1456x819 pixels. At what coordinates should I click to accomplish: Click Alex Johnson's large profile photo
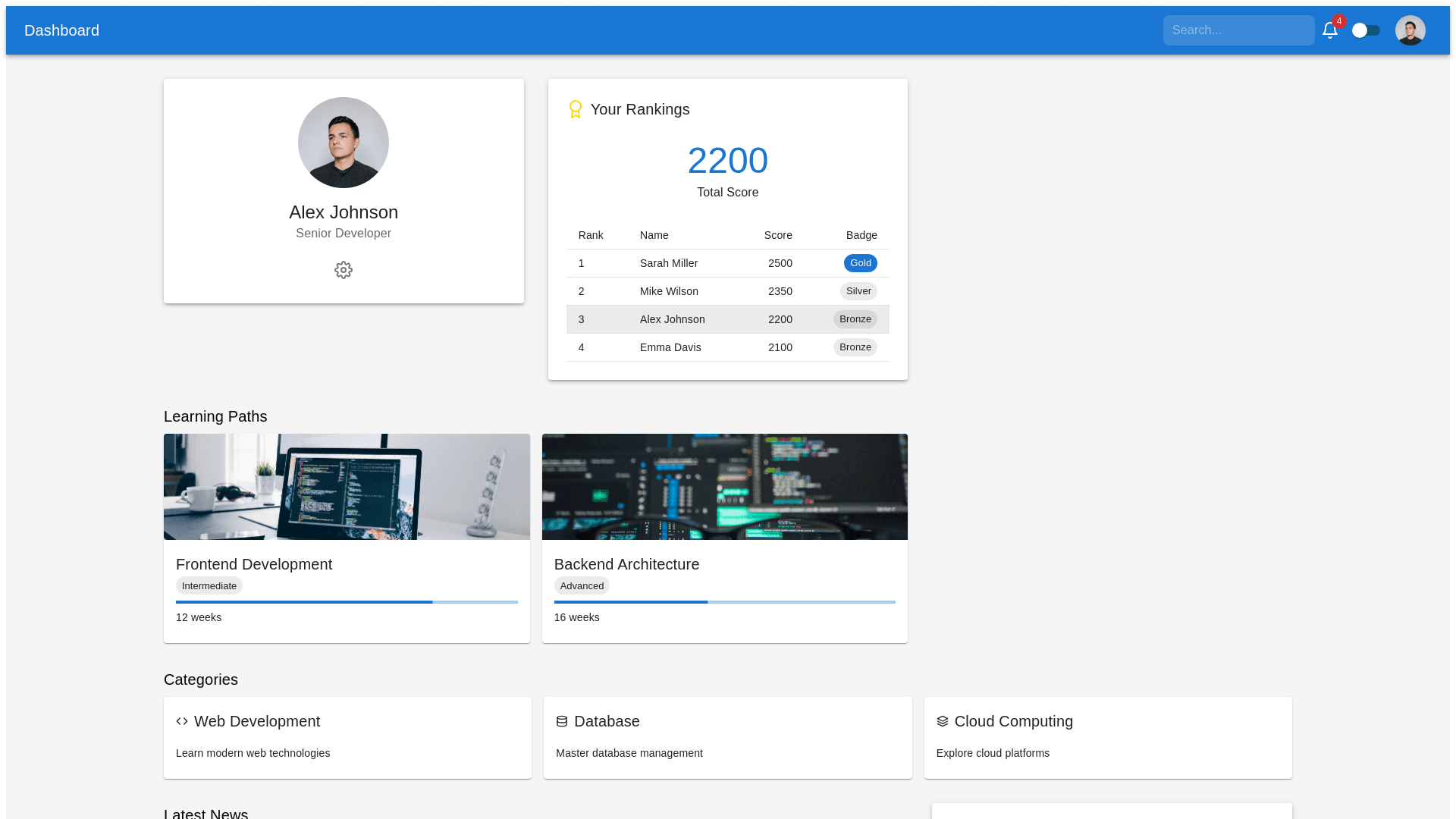[344, 143]
